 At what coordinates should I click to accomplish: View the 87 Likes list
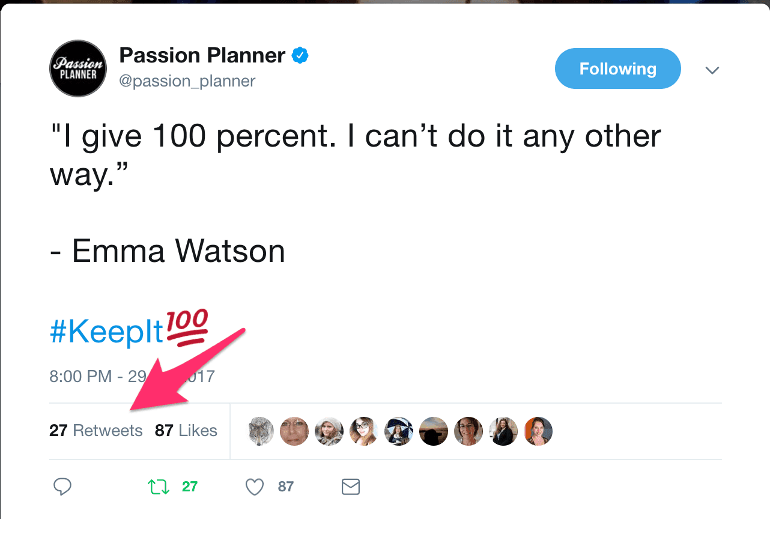coord(186,431)
